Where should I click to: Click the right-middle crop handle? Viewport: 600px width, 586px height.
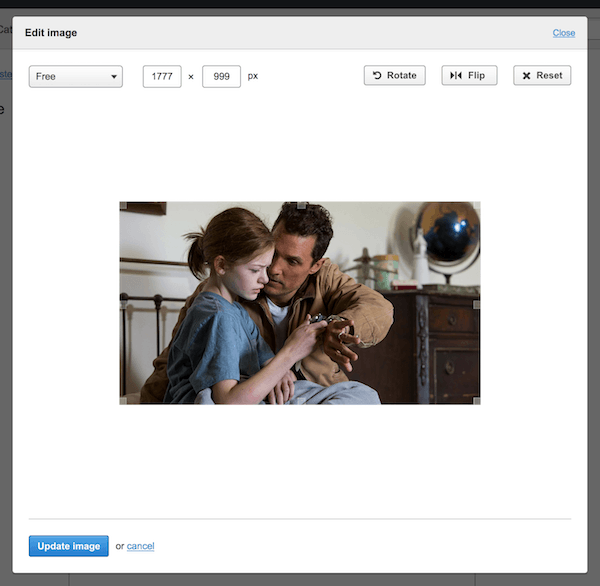[477, 305]
